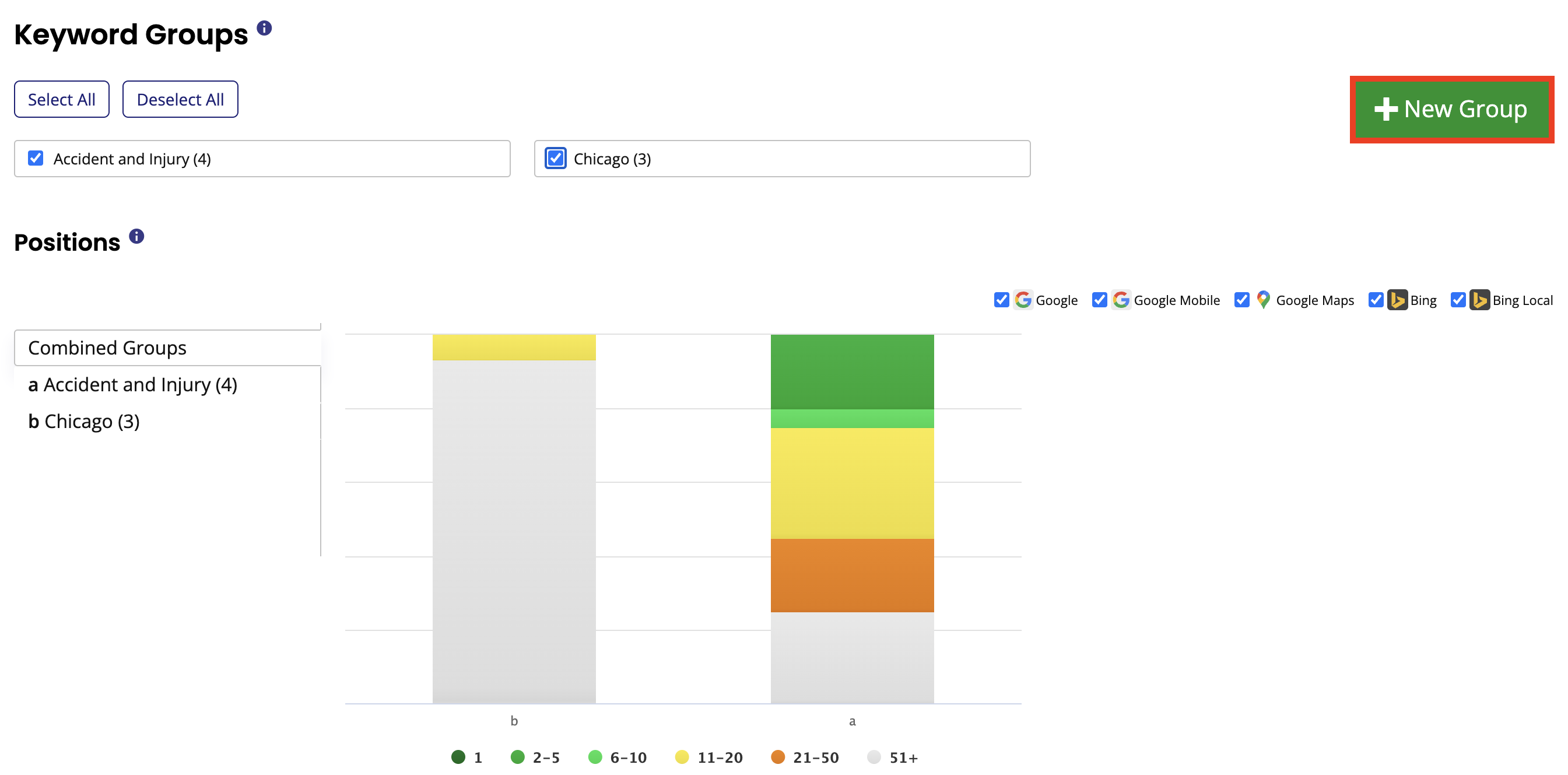Image resolution: width=1568 pixels, height=775 pixels.
Task: Toggle the 6-10 legend item
Action: coord(617,758)
